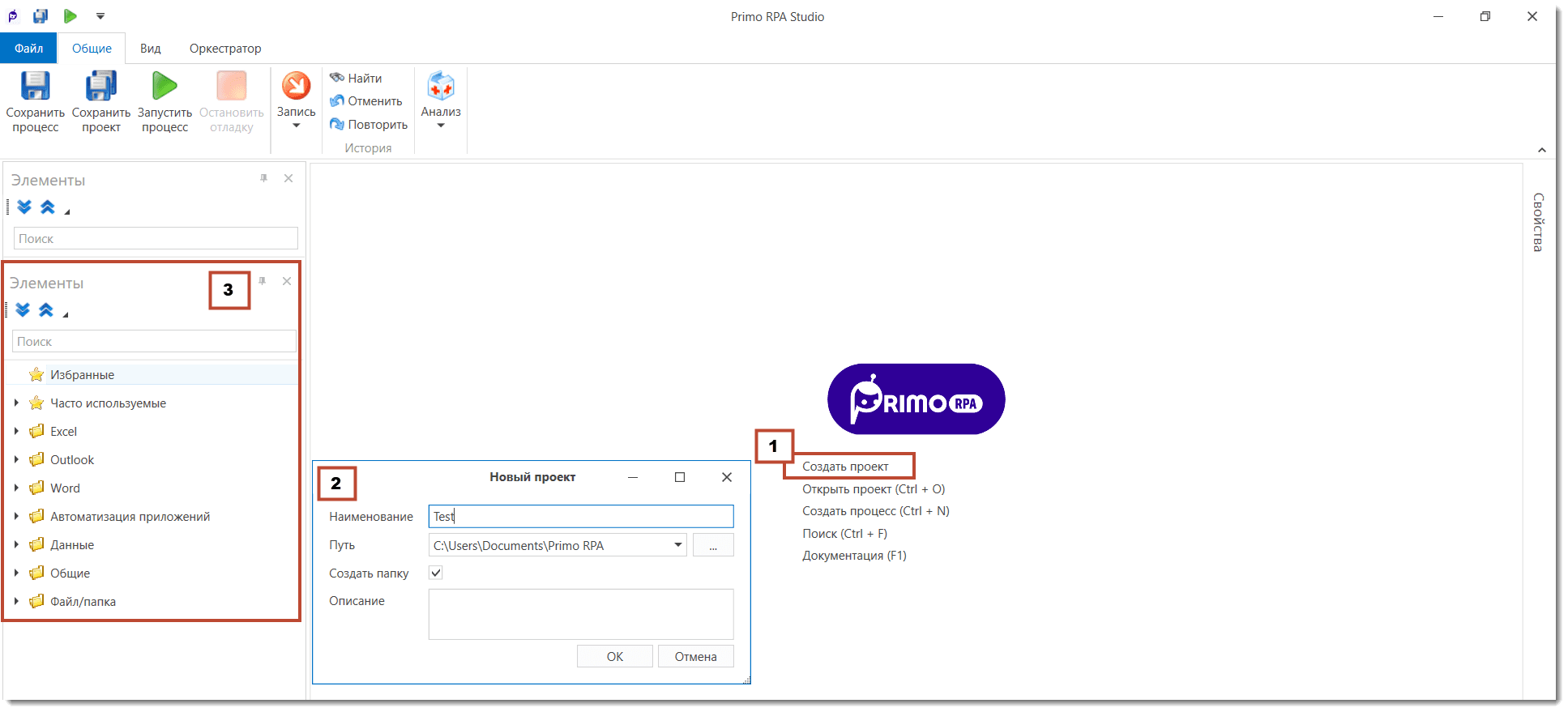Click Открыть проект (Ctrl + O) link

click(874, 489)
